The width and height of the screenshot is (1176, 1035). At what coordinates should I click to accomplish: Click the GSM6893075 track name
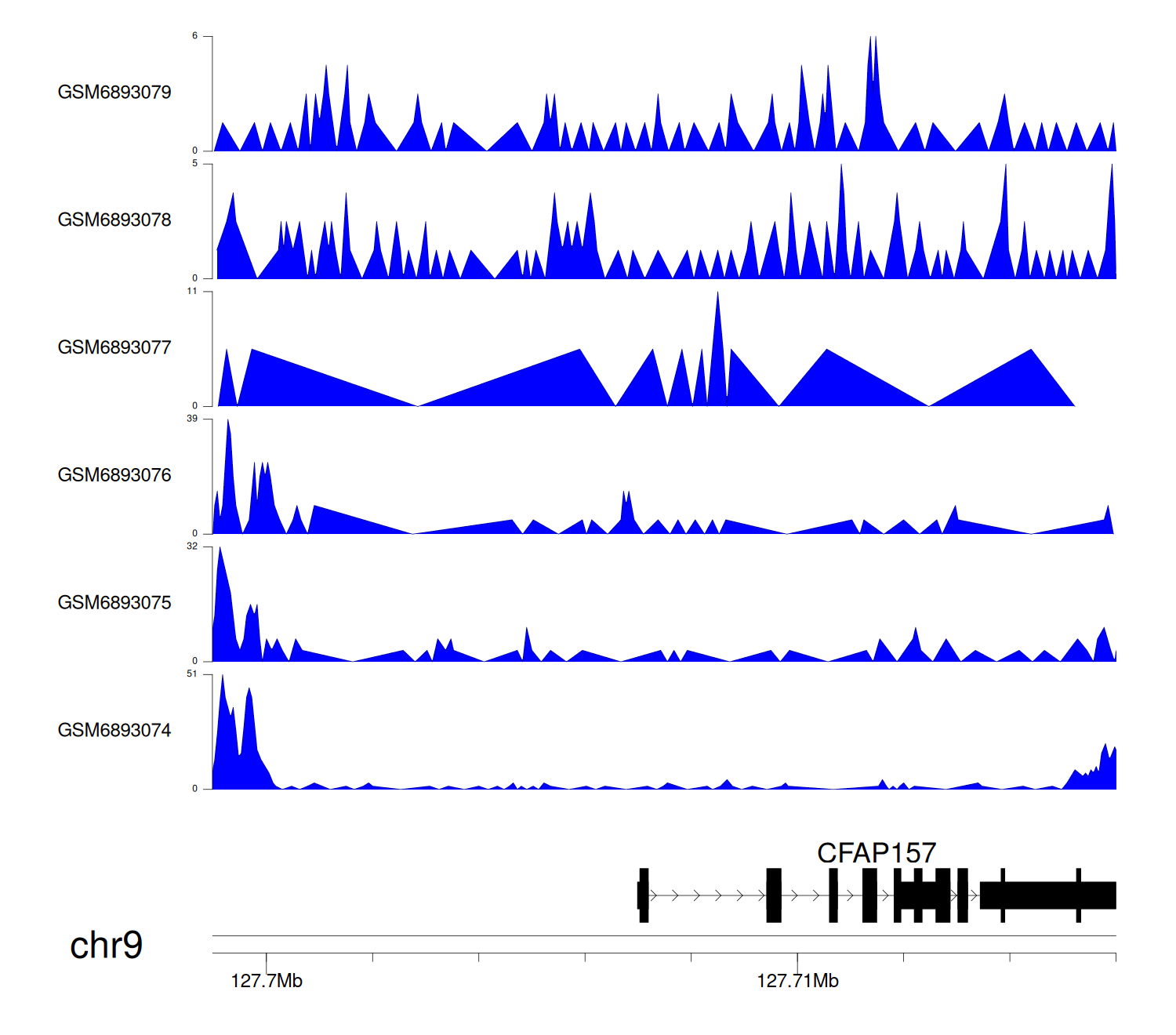pyautogui.click(x=114, y=603)
